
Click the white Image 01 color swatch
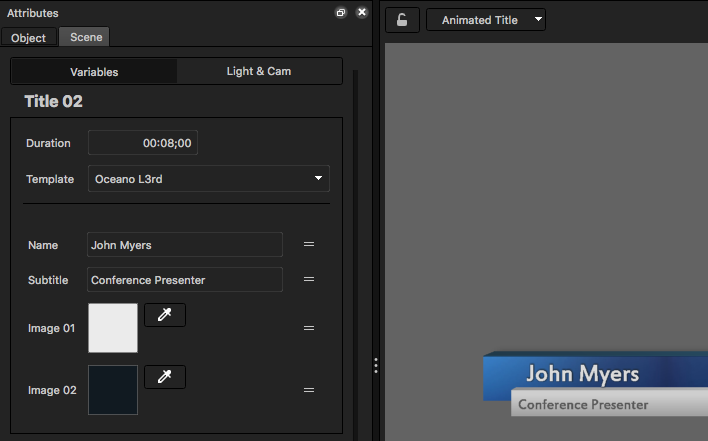point(113,328)
